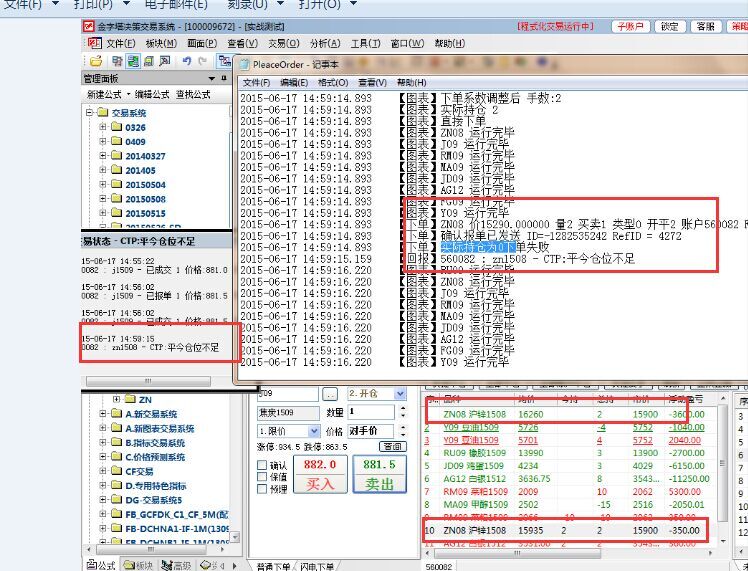This screenshot has height=571, width=748.
Task: Open the 交易(O) menu
Action: point(283,44)
